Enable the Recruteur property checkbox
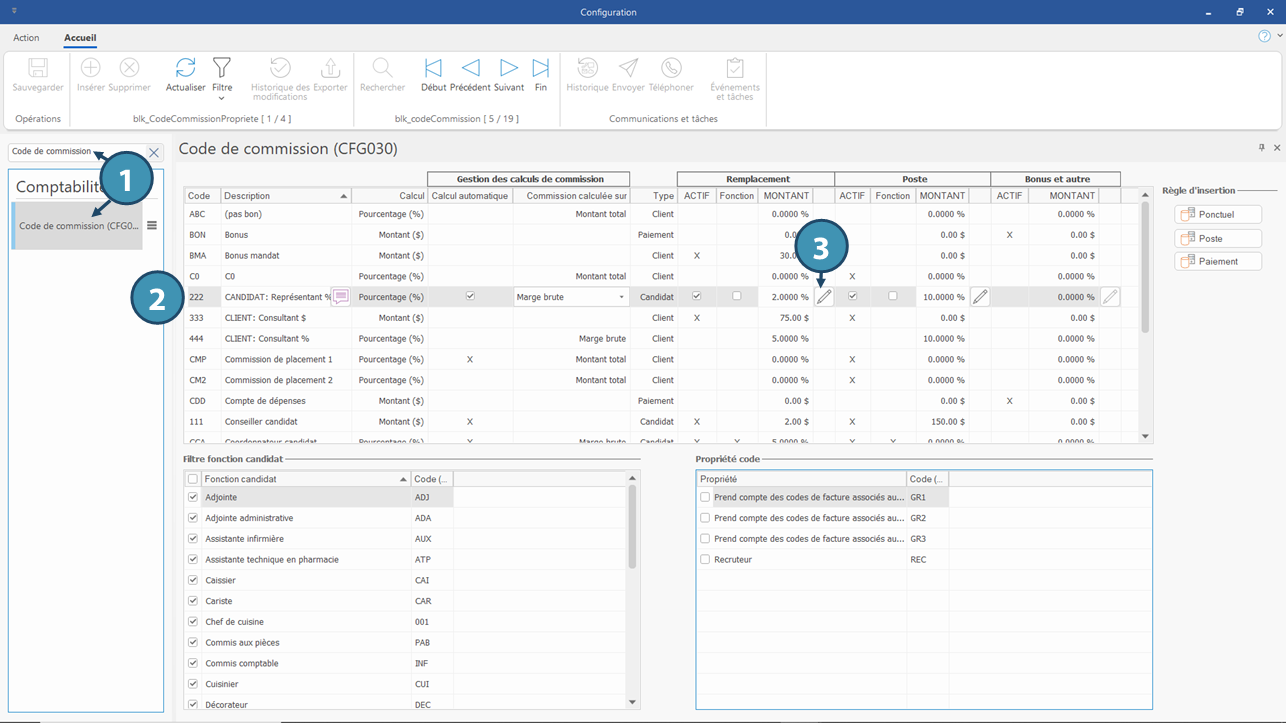The height and width of the screenshot is (723, 1286). pyautogui.click(x=705, y=560)
